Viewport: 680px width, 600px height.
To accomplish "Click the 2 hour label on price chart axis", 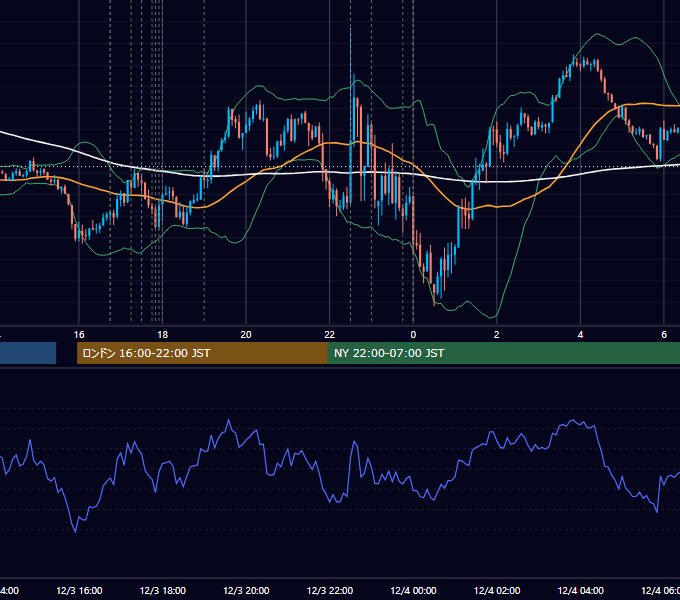I will [497, 335].
